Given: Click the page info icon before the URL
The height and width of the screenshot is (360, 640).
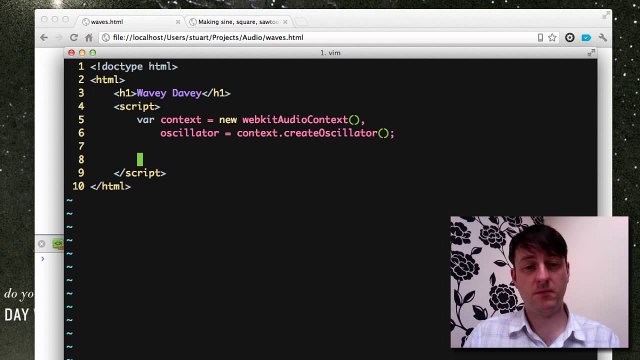Looking at the screenshot, I should click(106, 38).
